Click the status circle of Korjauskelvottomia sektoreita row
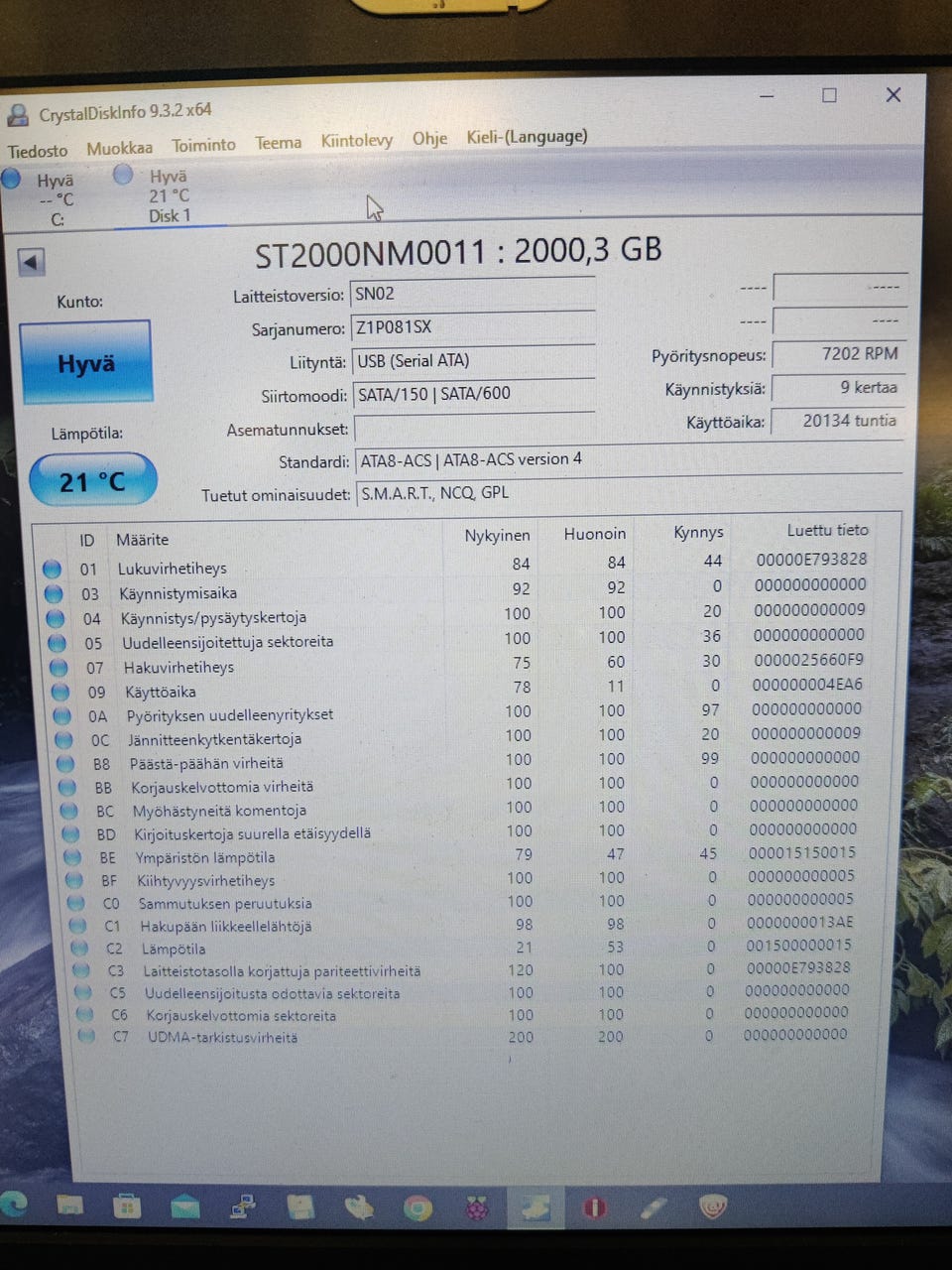The height and width of the screenshot is (1270, 952). [x=85, y=1015]
